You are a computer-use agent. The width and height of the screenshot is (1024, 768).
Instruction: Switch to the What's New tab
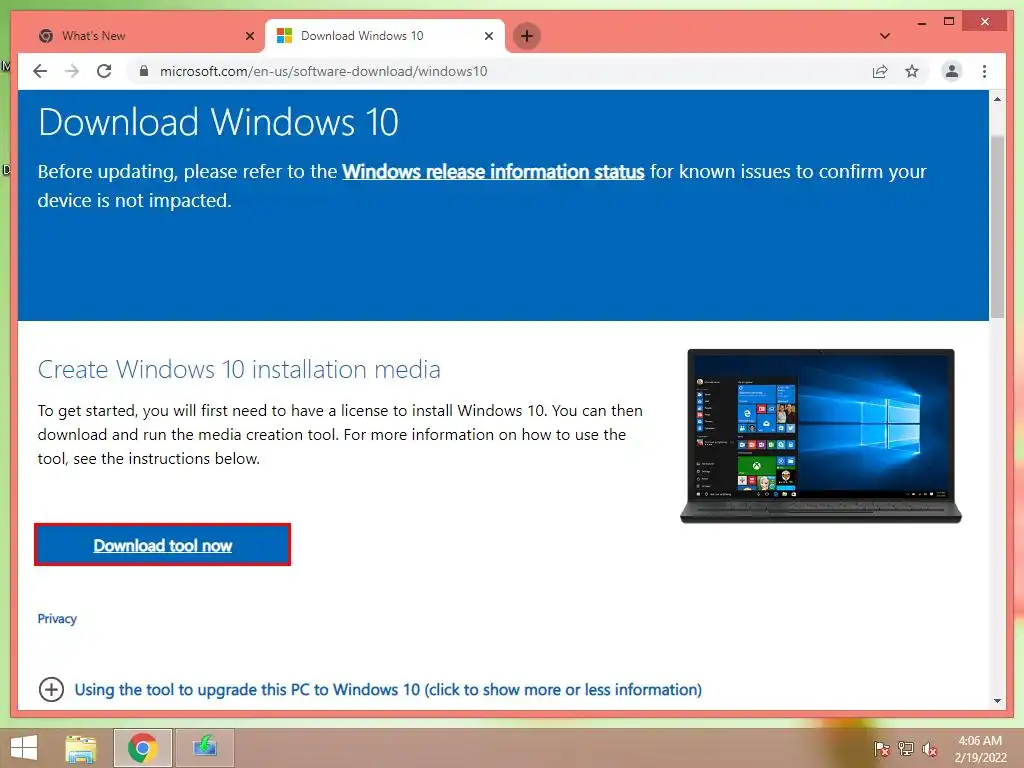click(142, 36)
